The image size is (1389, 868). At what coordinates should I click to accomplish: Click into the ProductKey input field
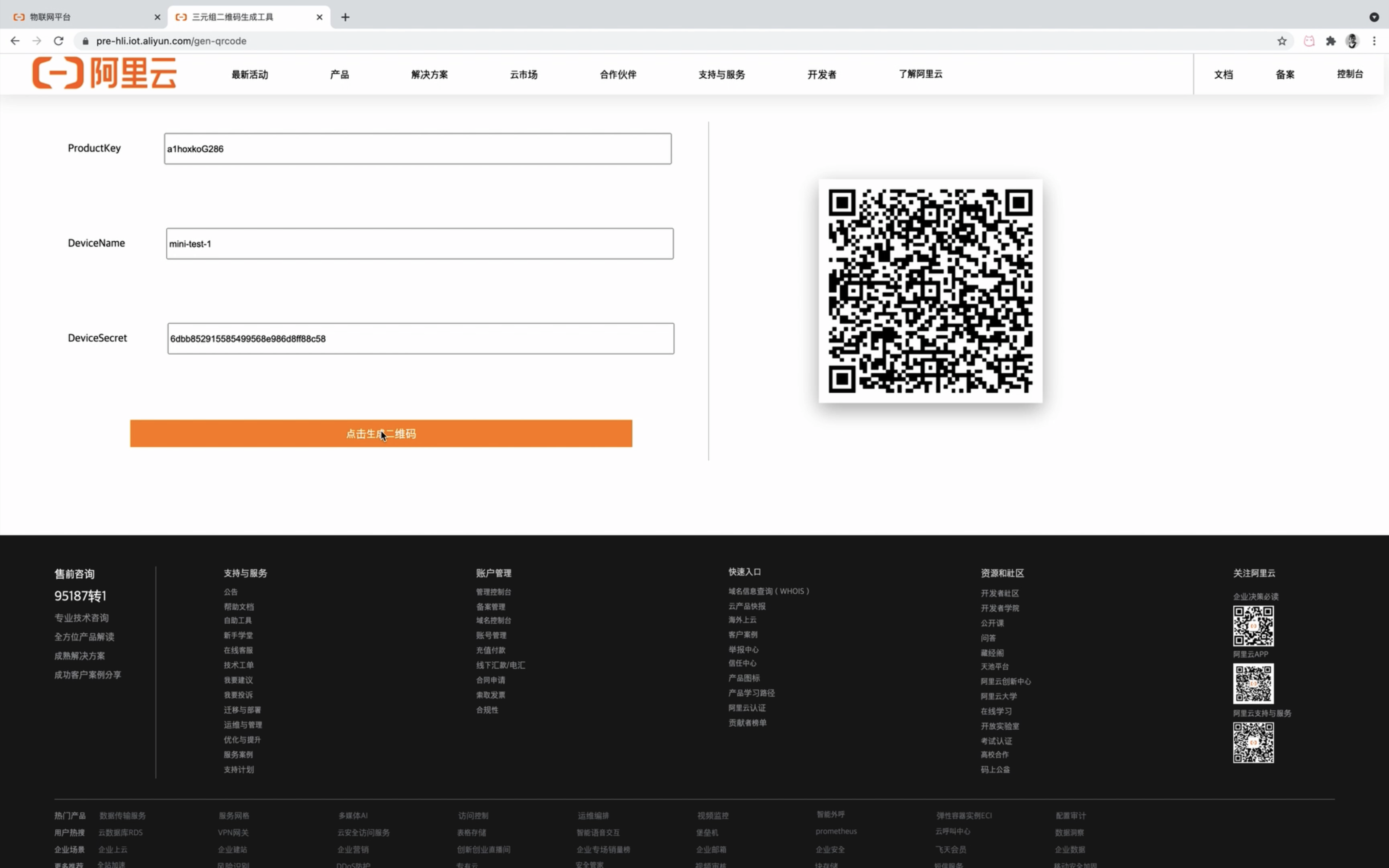click(x=417, y=149)
